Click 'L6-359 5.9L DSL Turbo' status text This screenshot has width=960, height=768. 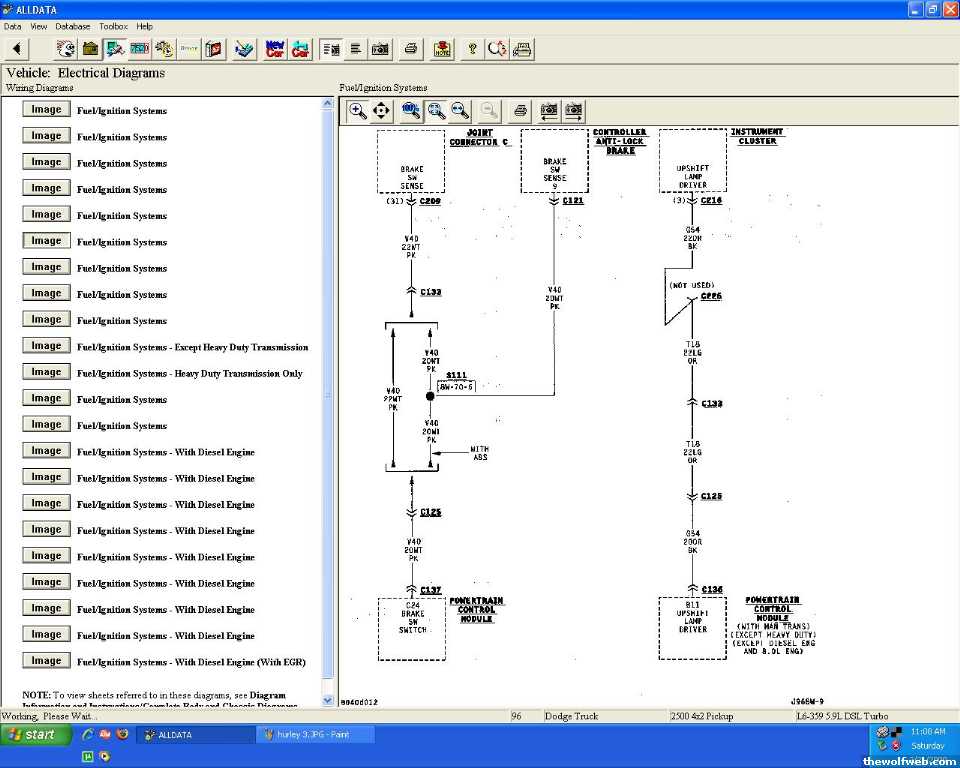click(x=842, y=716)
